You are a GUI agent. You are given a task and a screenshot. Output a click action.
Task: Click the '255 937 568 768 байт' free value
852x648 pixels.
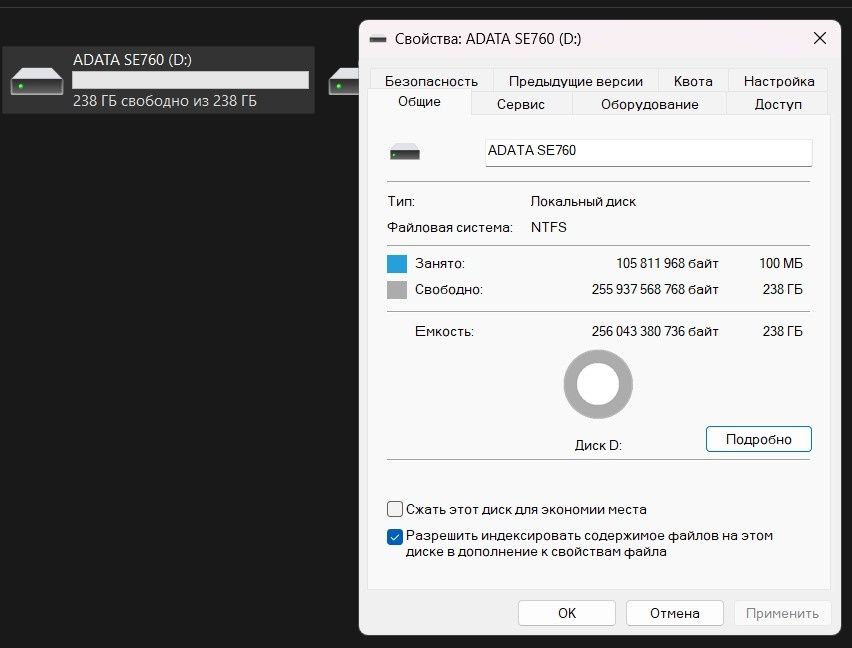click(x=655, y=290)
